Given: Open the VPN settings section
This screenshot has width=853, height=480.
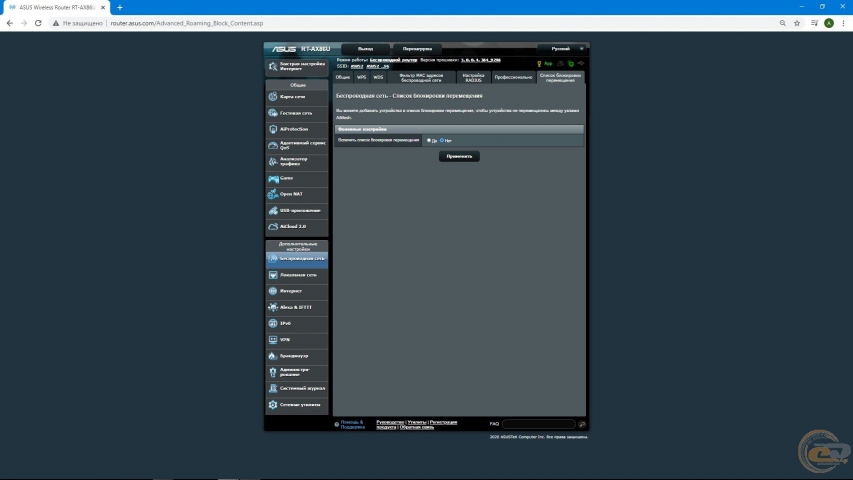Looking at the screenshot, I should [x=296, y=340].
